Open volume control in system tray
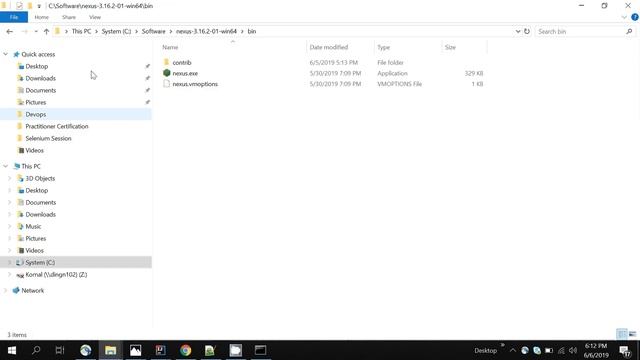 573,351
